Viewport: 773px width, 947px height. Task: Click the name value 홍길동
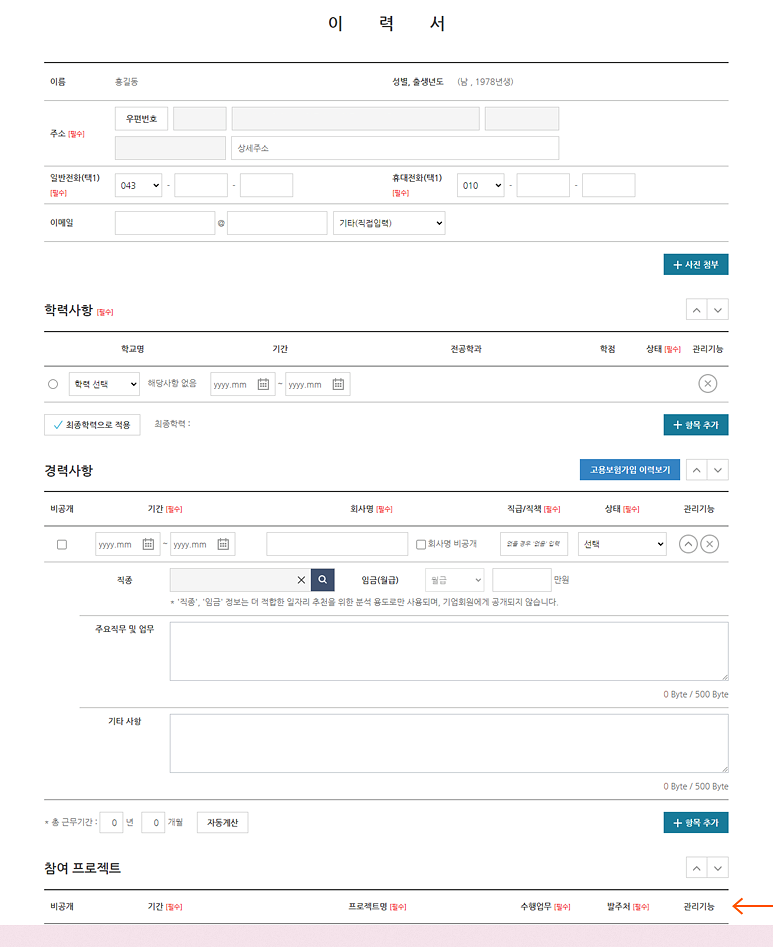click(127, 82)
